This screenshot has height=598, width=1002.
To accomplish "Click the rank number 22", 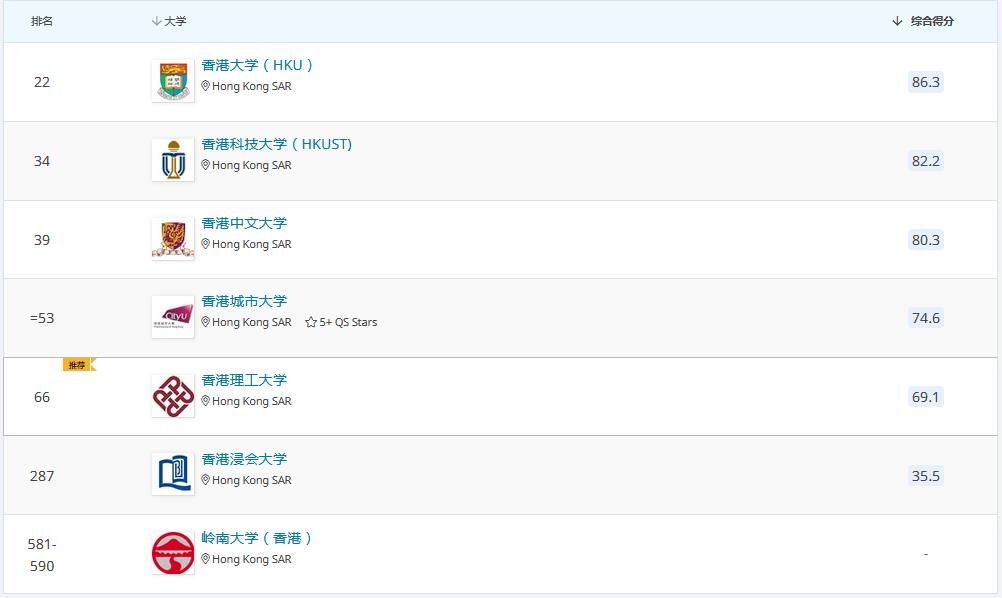I will (42, 82).
